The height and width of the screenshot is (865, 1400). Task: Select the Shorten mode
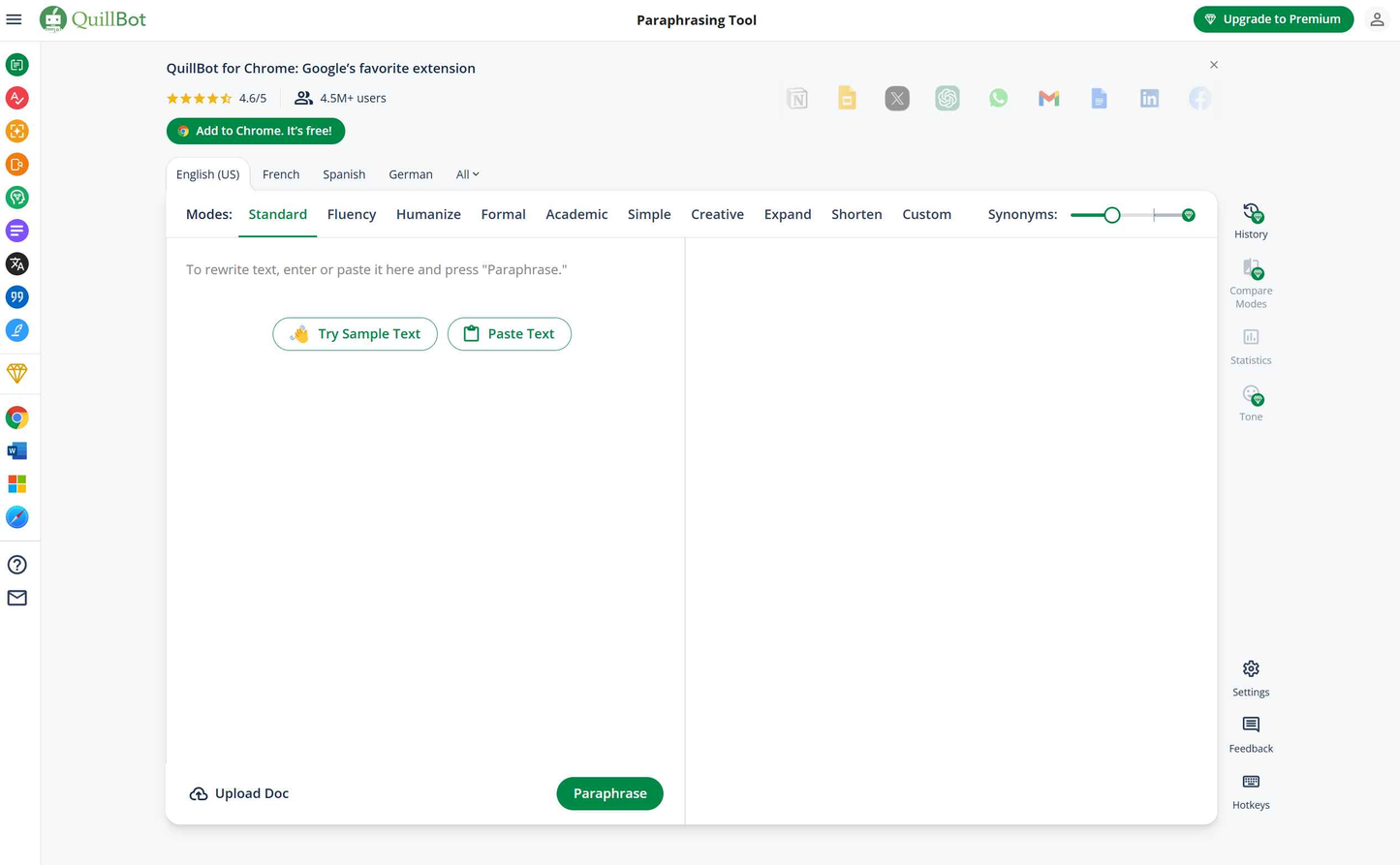pyautogui.click(x=856, y=214)
